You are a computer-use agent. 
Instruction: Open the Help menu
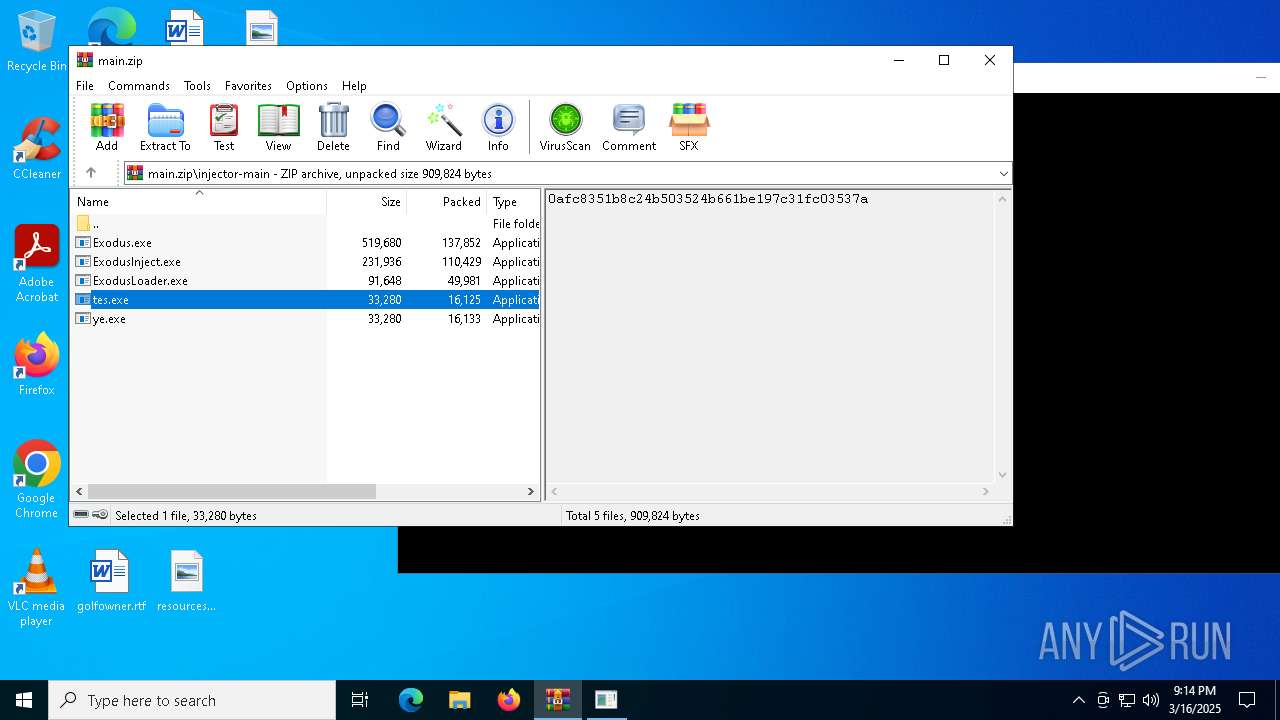(354, 86)
